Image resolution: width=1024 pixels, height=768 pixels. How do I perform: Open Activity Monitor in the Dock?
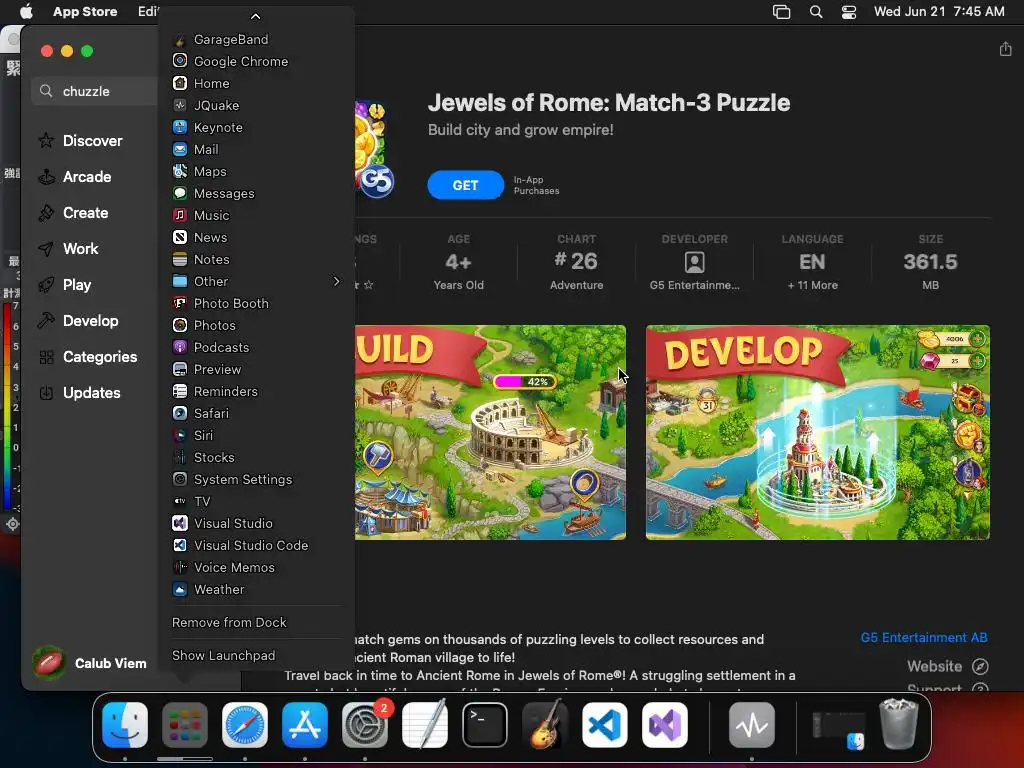click(x=752, y=724)
